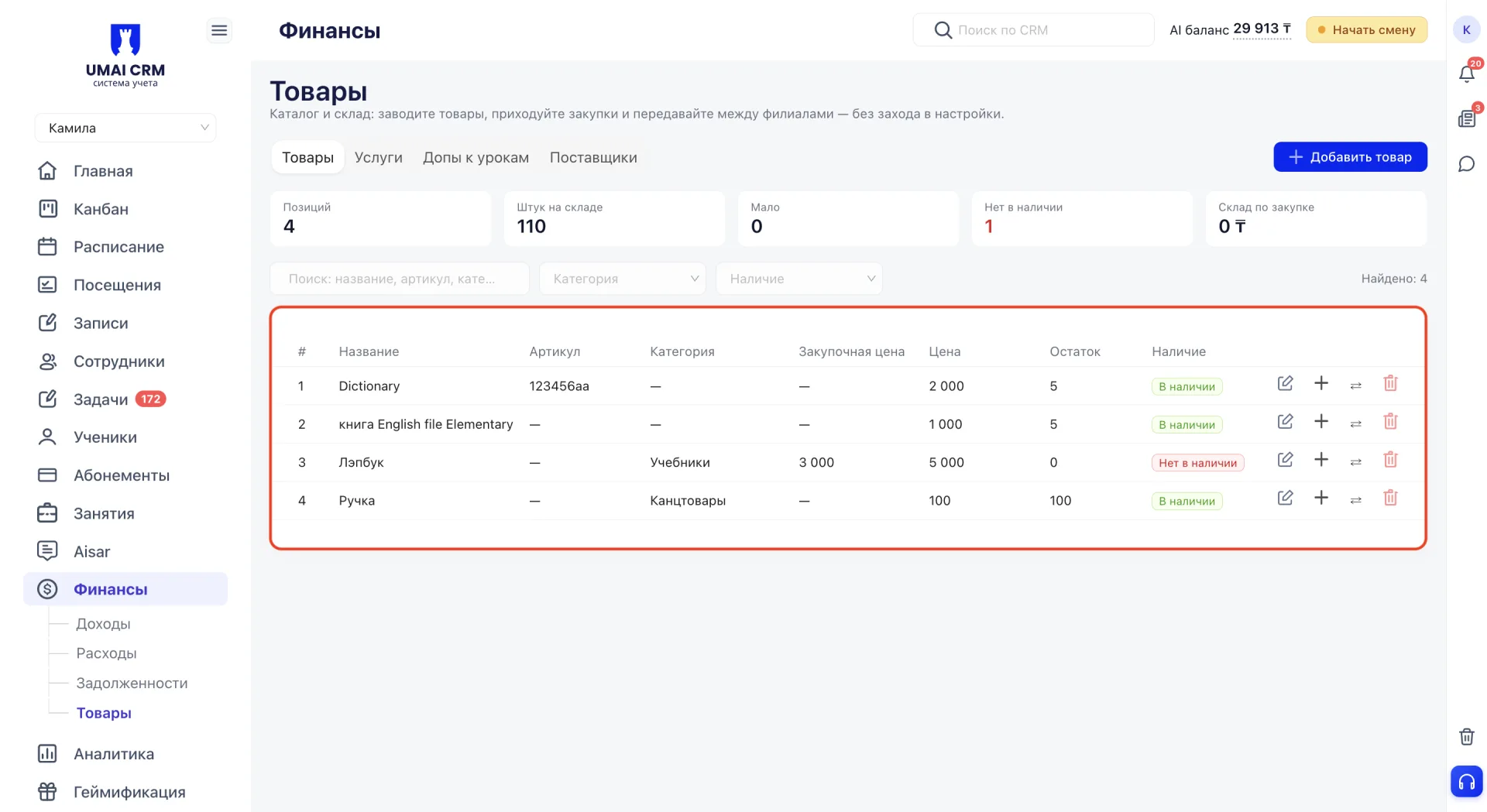Open the notifications bell
This screenshot has height=812, width=1487.
(x=1467, y=73)
